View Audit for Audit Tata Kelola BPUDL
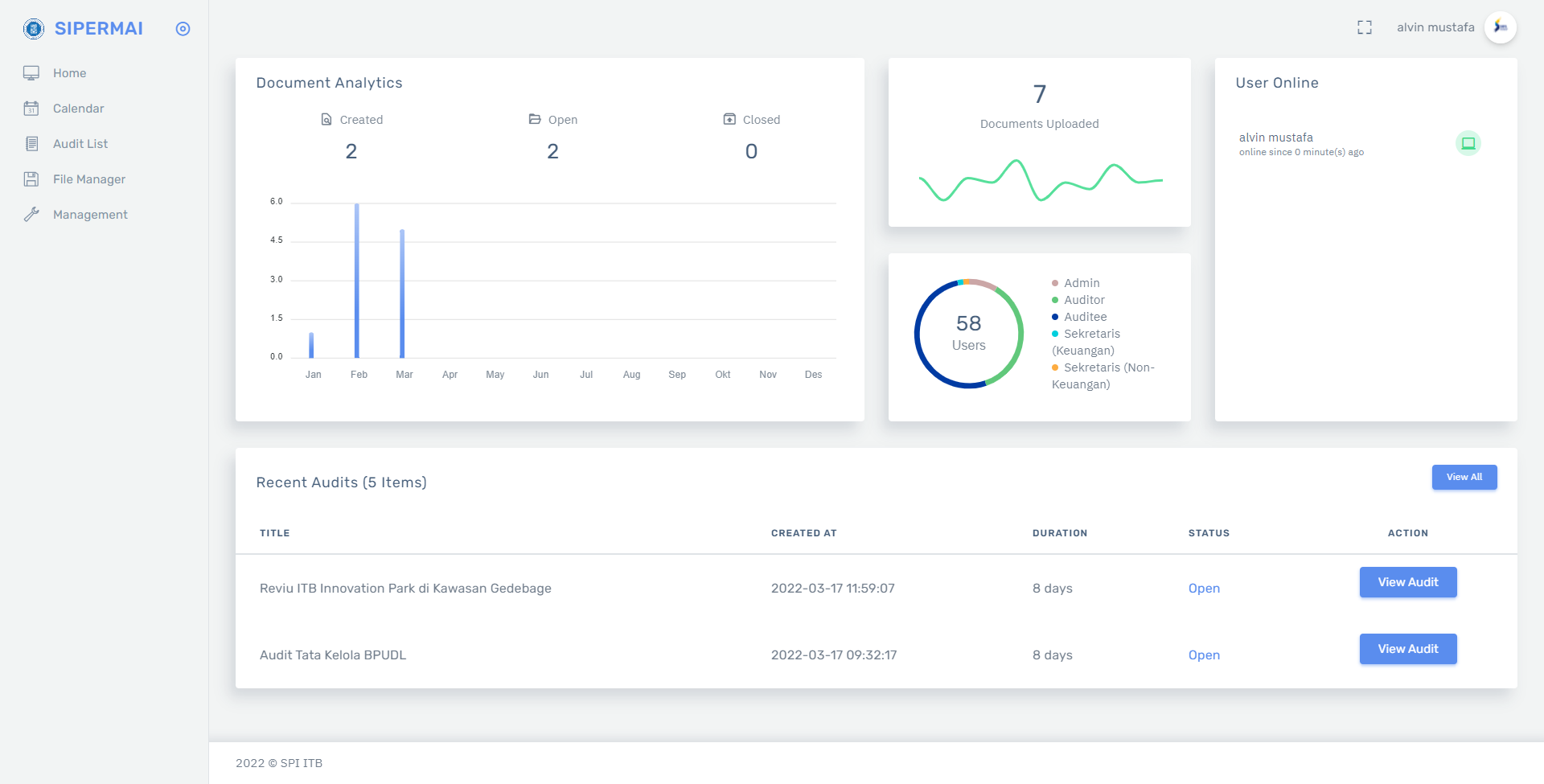Image resolution: width=1544 pixels, height=784 pixels. coord(1408,649)
